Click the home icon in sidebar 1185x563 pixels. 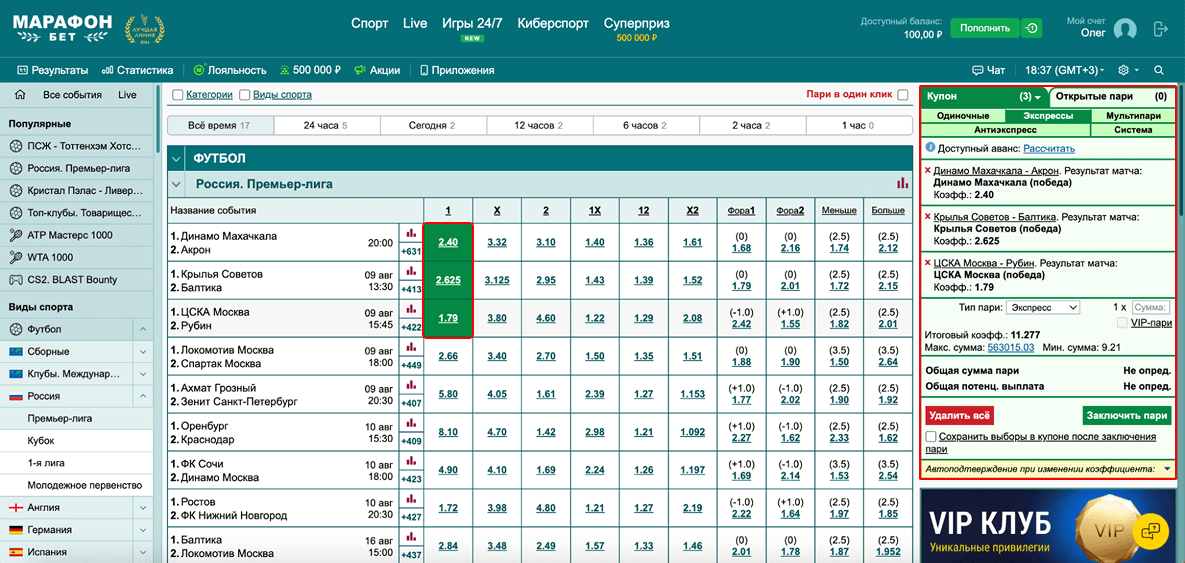(x=18, y=95)
